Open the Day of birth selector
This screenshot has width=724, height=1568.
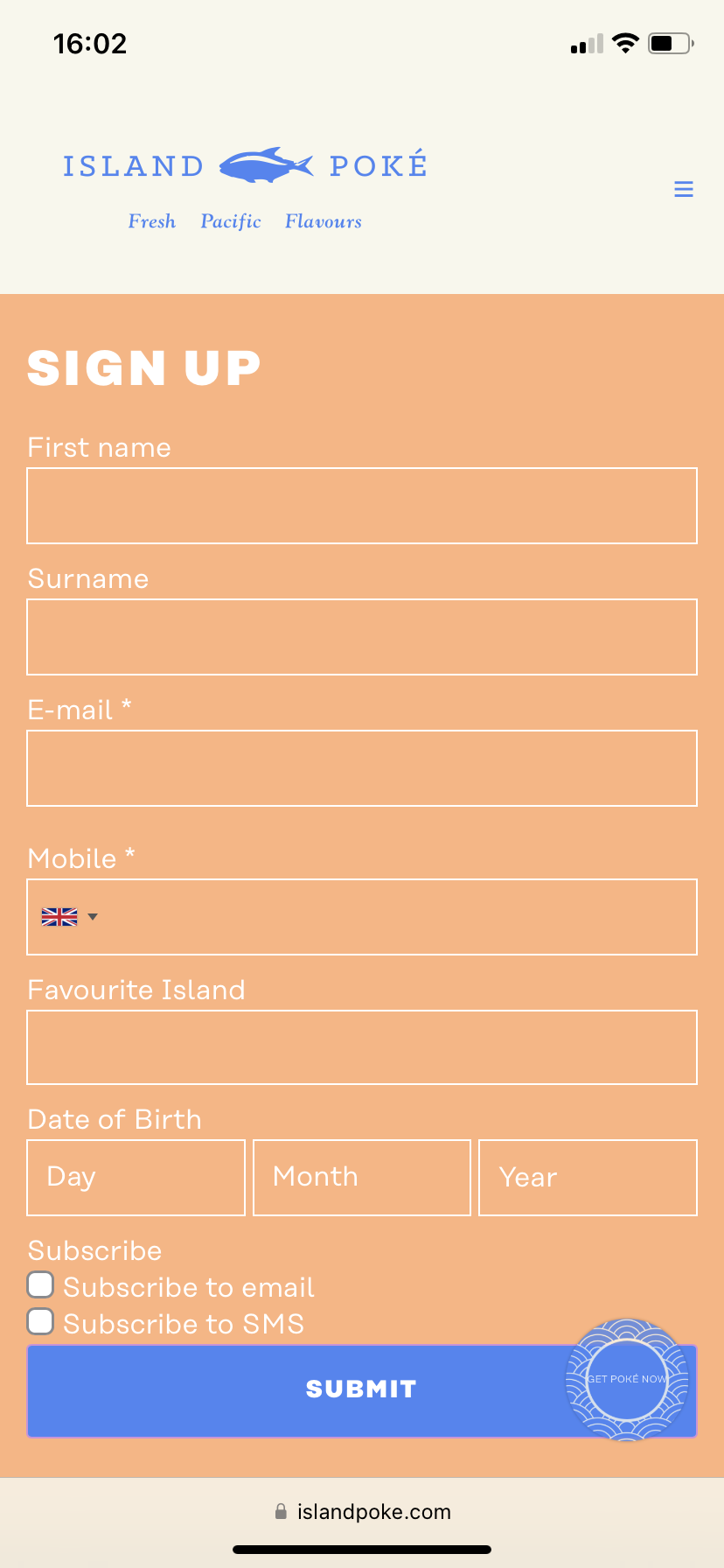[136, 1177]
